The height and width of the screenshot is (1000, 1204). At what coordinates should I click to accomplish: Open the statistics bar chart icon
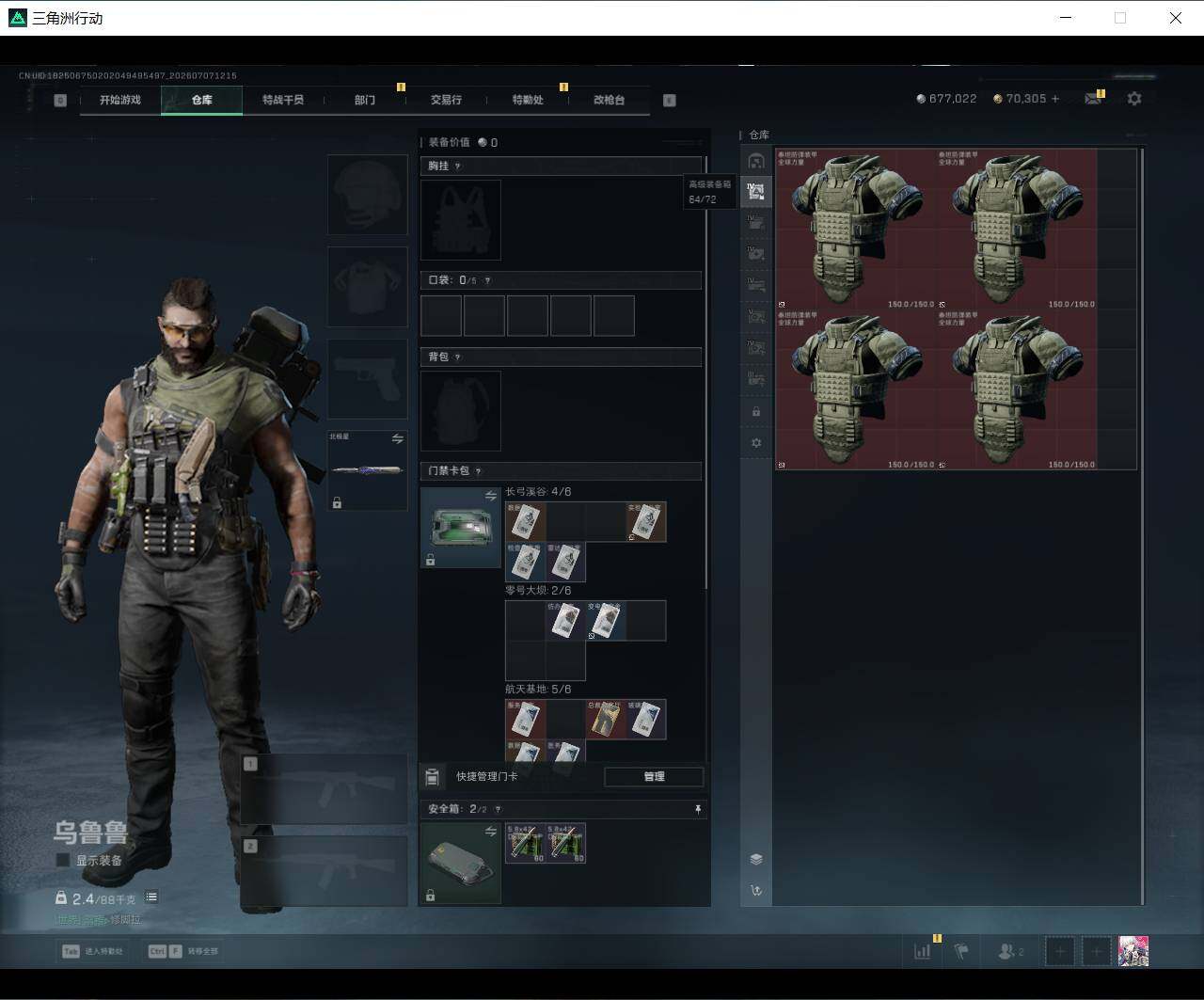(x=923, y=951)
